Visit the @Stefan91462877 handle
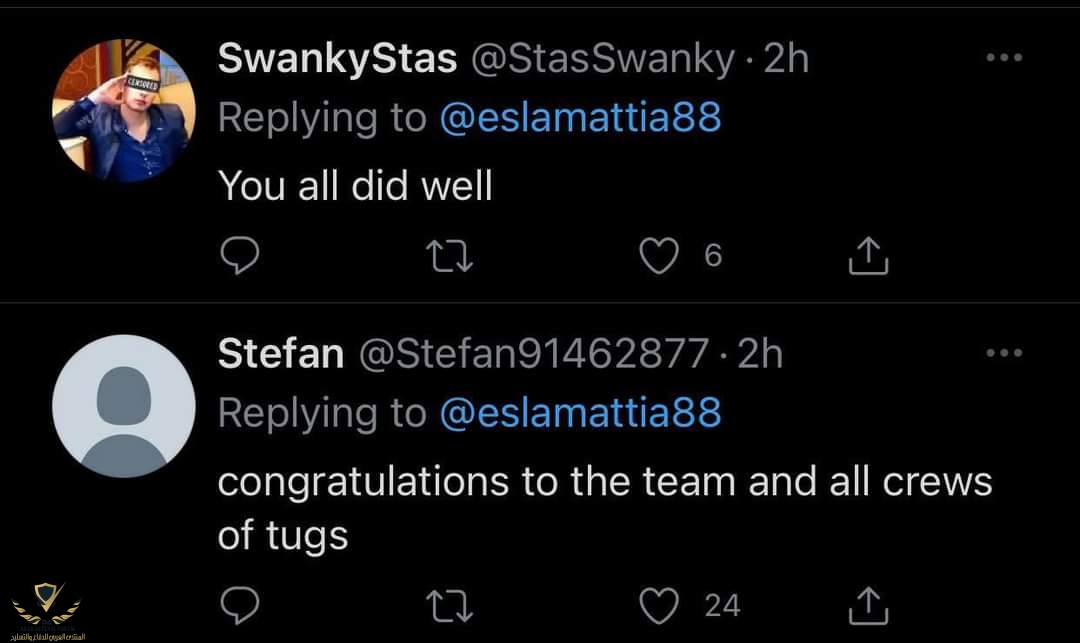 [533, 354]
